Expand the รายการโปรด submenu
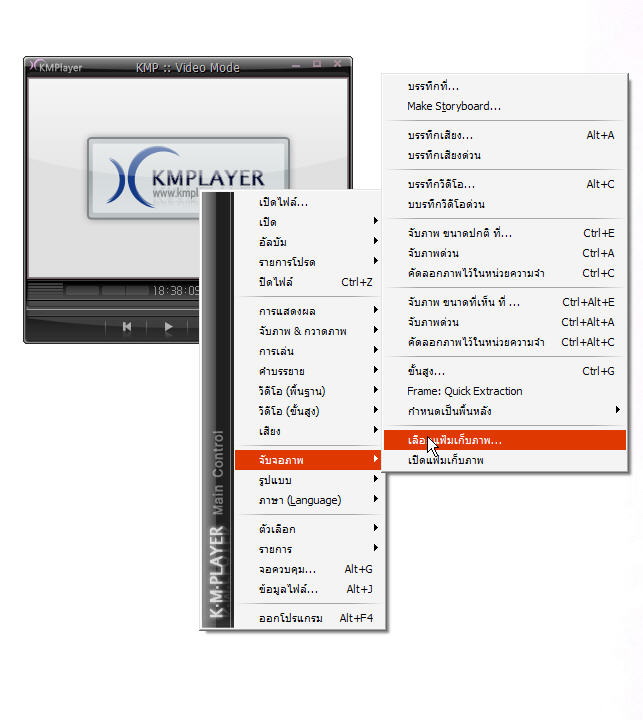The image size is (643, 720). pos(308,262)
